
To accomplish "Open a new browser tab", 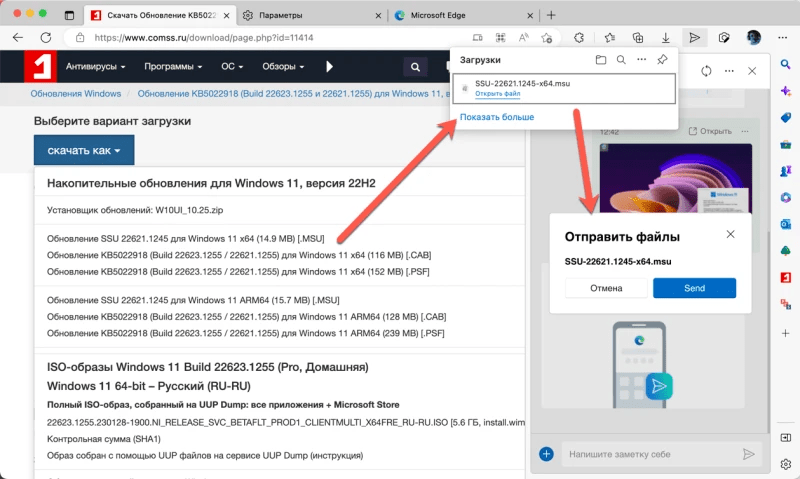I will (x=551, y=15).
